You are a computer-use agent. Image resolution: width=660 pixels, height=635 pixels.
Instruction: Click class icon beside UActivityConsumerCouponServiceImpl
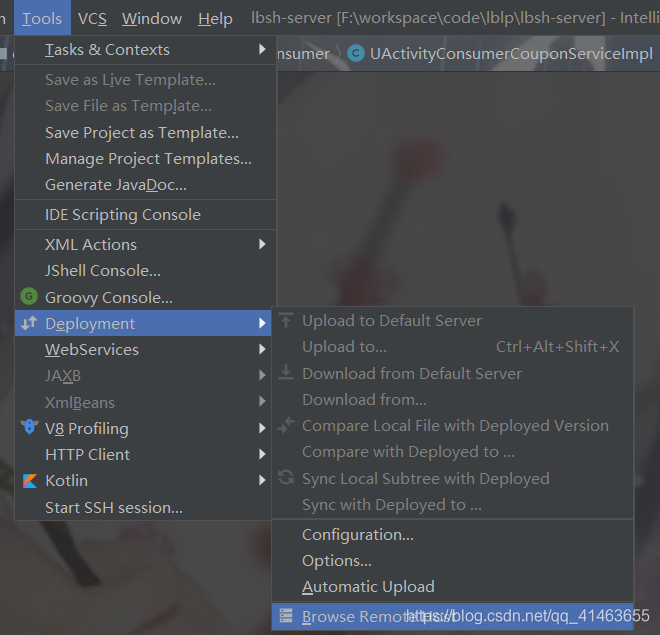click(356, 53)
